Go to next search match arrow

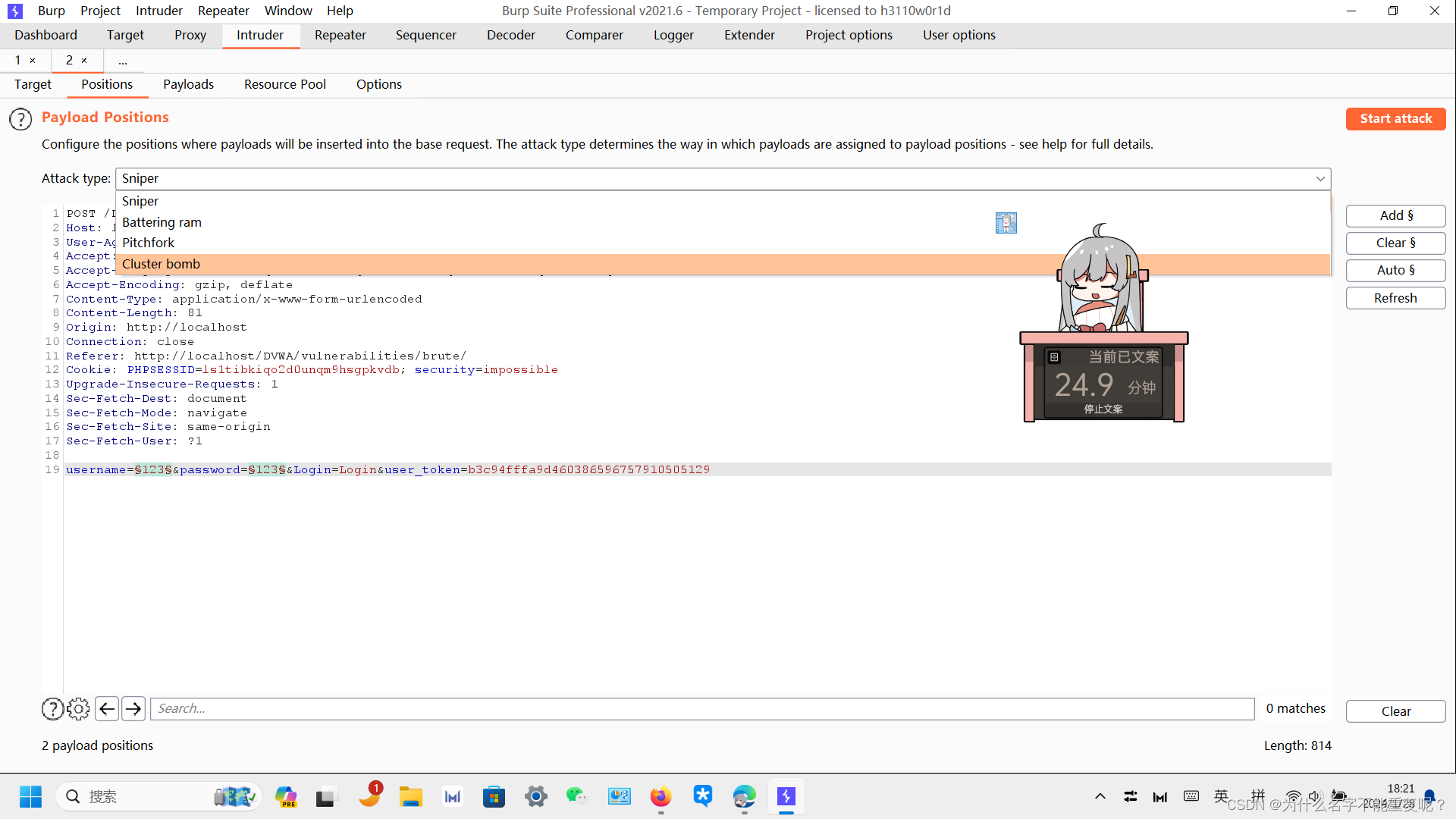pyautogui.click(x=133, y=709)
